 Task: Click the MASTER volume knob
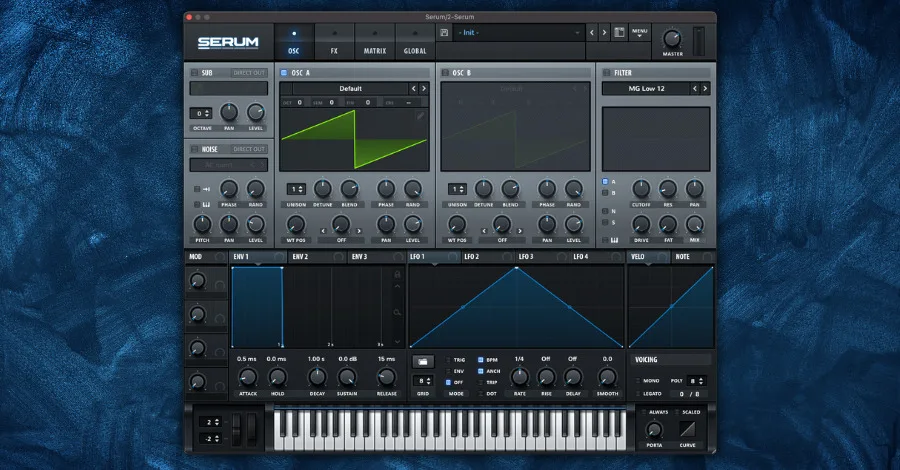coord(672,39)
